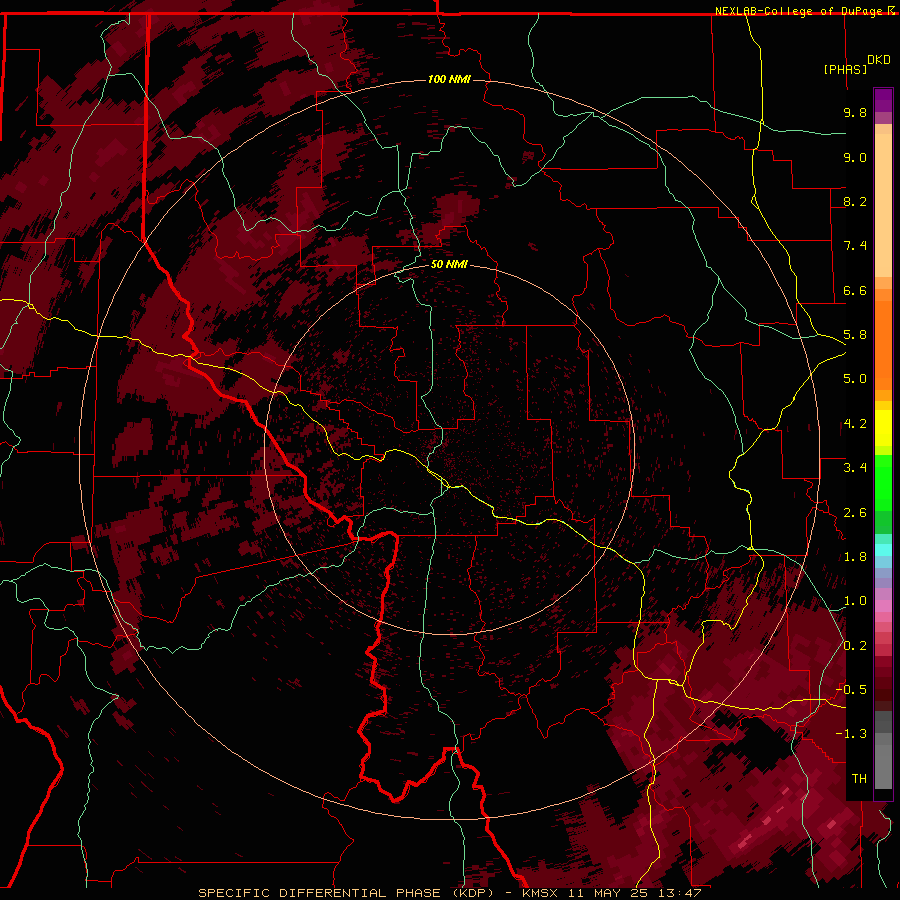Screen dimensions: 900x900
Task: Click the 1.8 value on the scale
Action: (855, 557)
